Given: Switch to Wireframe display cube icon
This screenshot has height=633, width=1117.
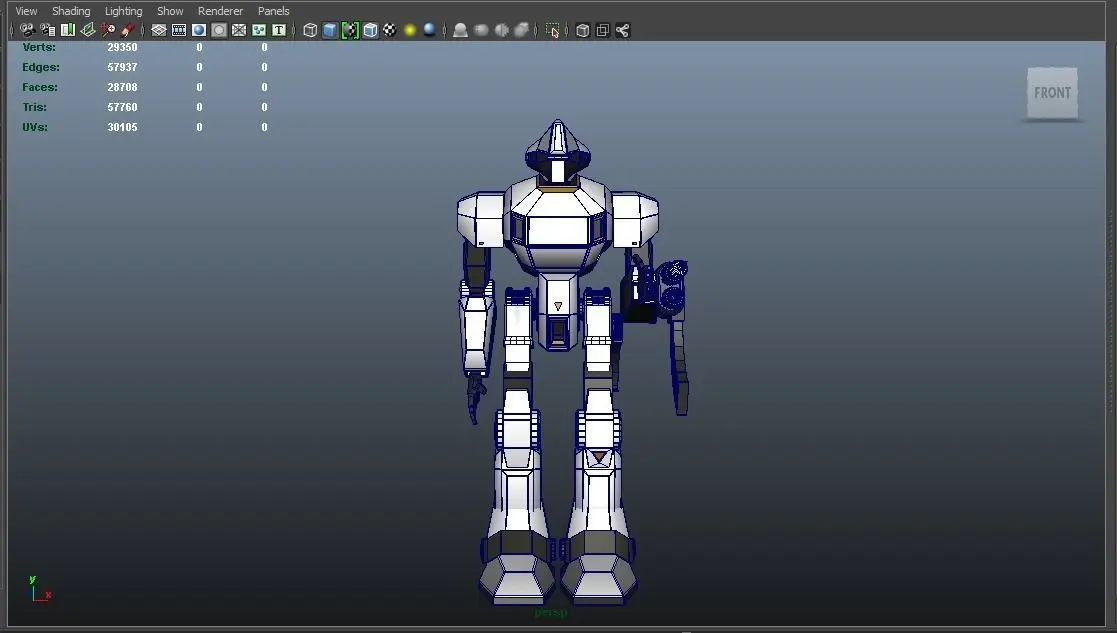Looking at the screenshot, I should pyautogui.click(x=310, y=30).
